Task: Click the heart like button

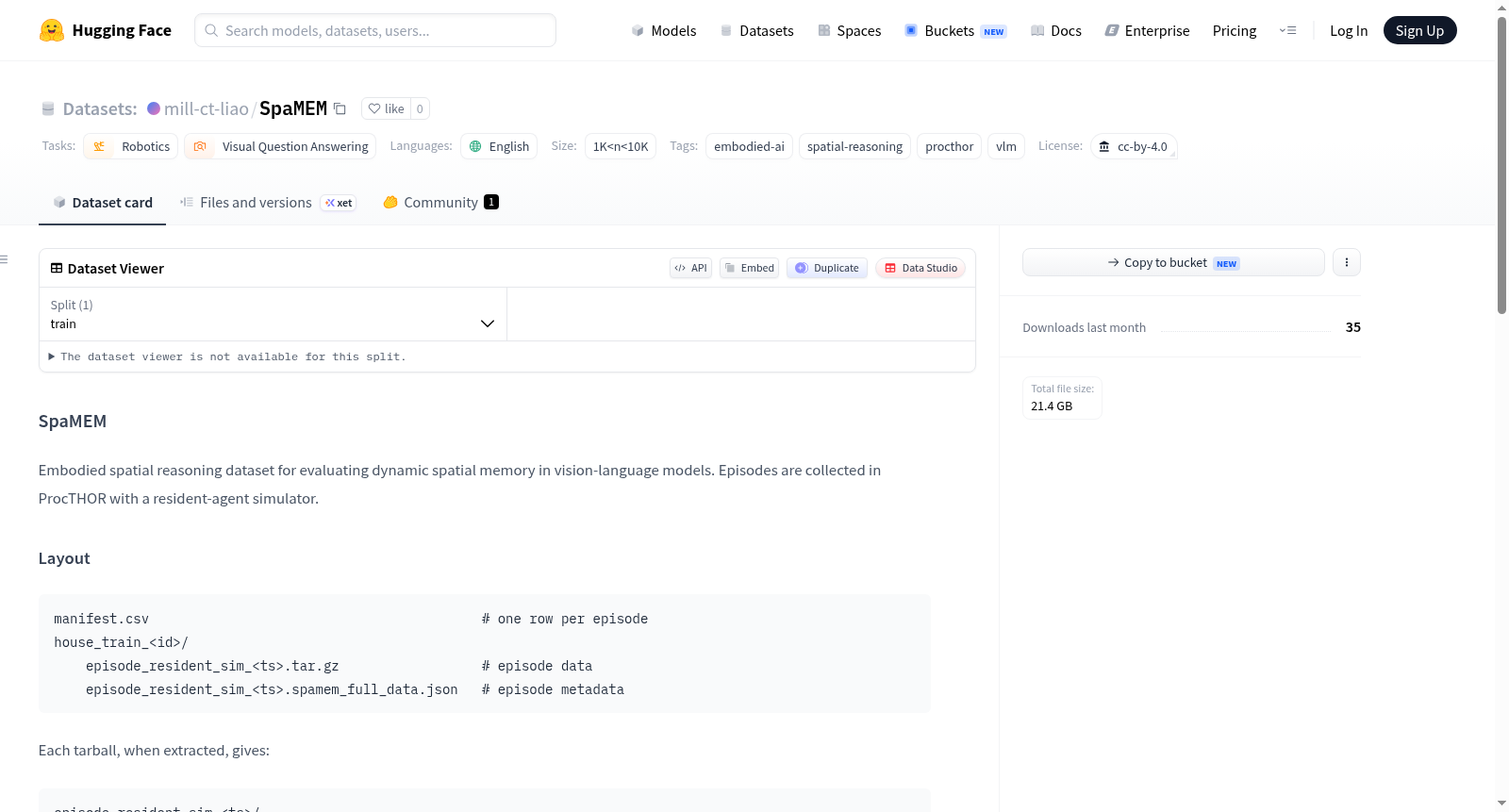Action: [x=386, y=108]
